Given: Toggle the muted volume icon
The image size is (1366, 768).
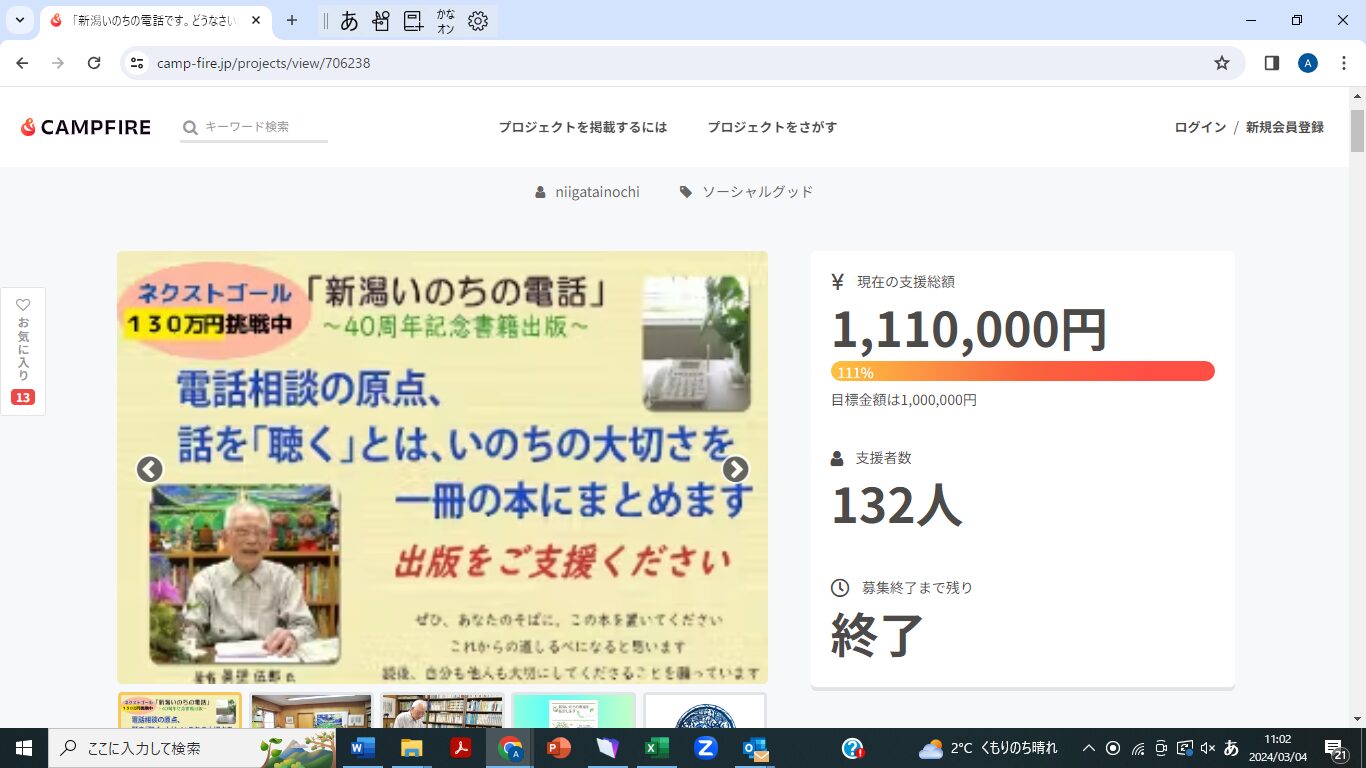Looking at the screenshot, I should click(x=1208, y=748).
